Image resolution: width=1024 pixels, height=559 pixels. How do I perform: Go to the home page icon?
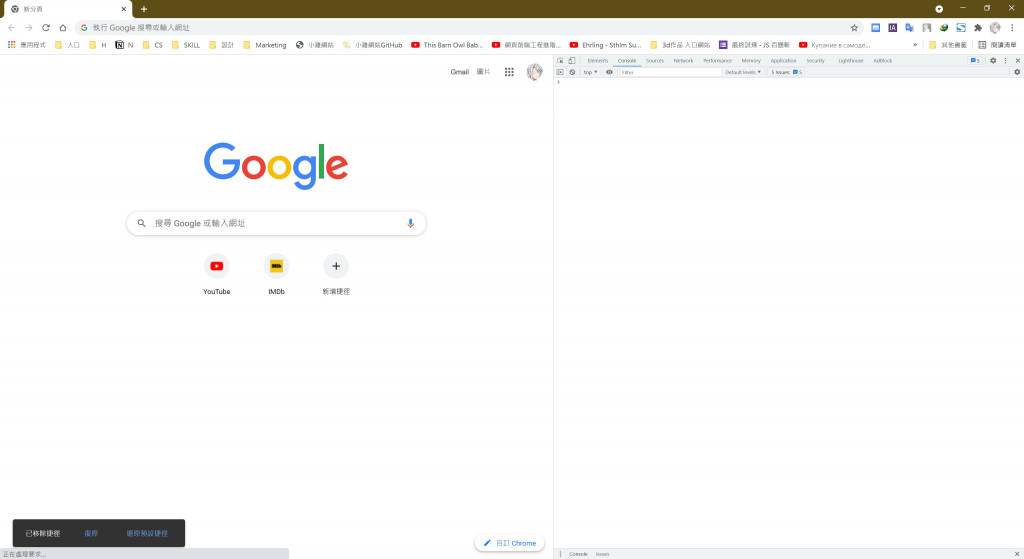pos(63,27)
